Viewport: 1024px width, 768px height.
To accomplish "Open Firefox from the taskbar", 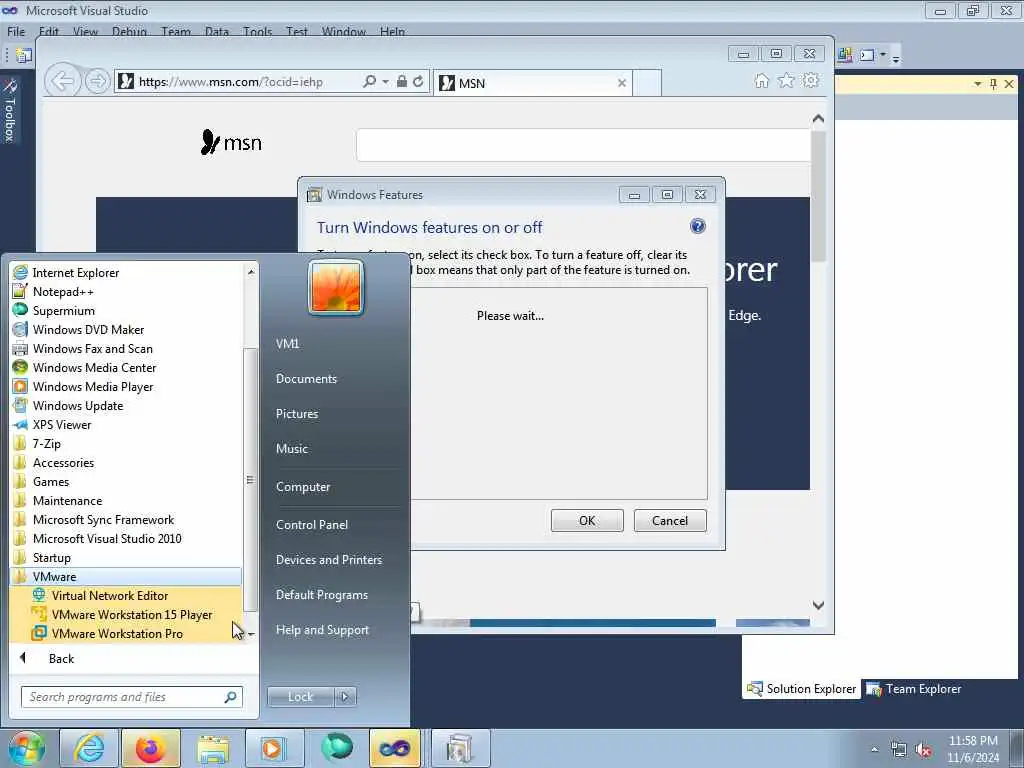I will point(151,748).
